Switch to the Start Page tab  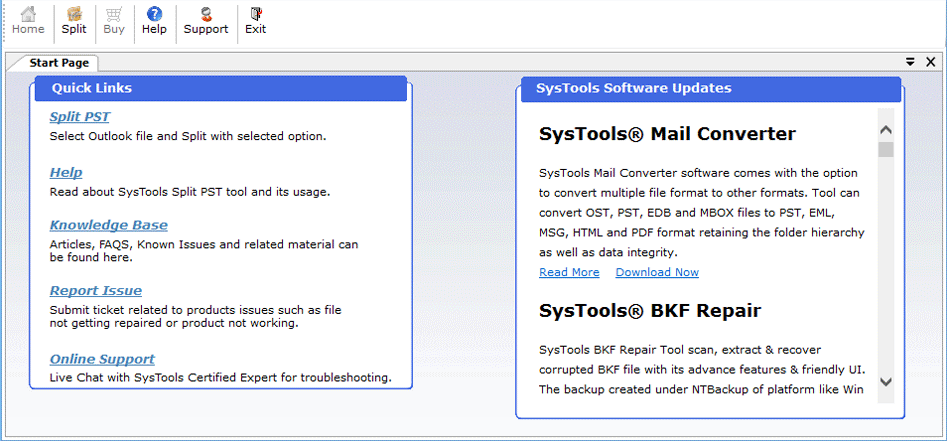click(59, 63)
